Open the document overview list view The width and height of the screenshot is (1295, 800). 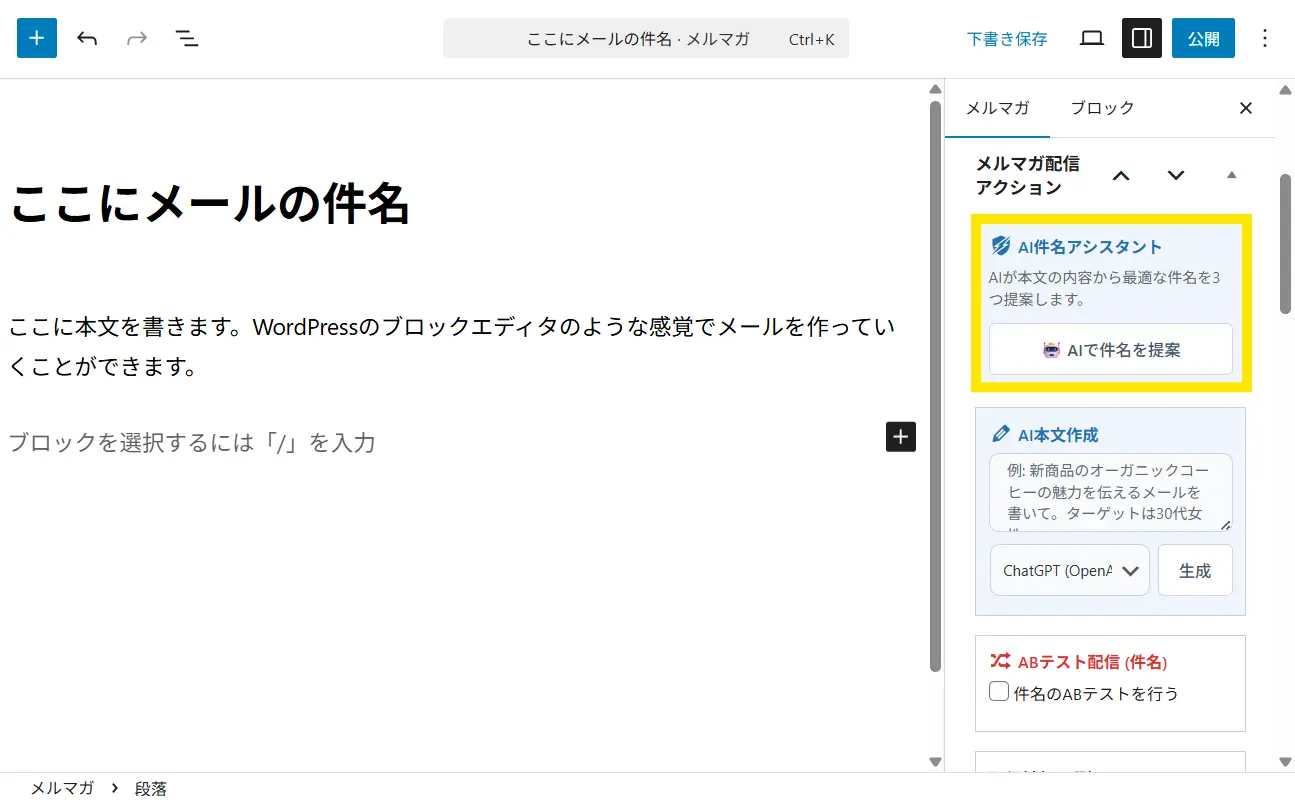(x=187, y=39)
